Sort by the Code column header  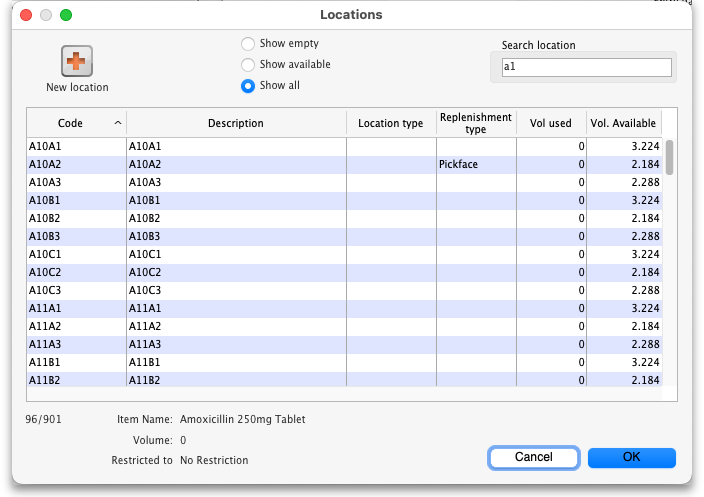76,123
